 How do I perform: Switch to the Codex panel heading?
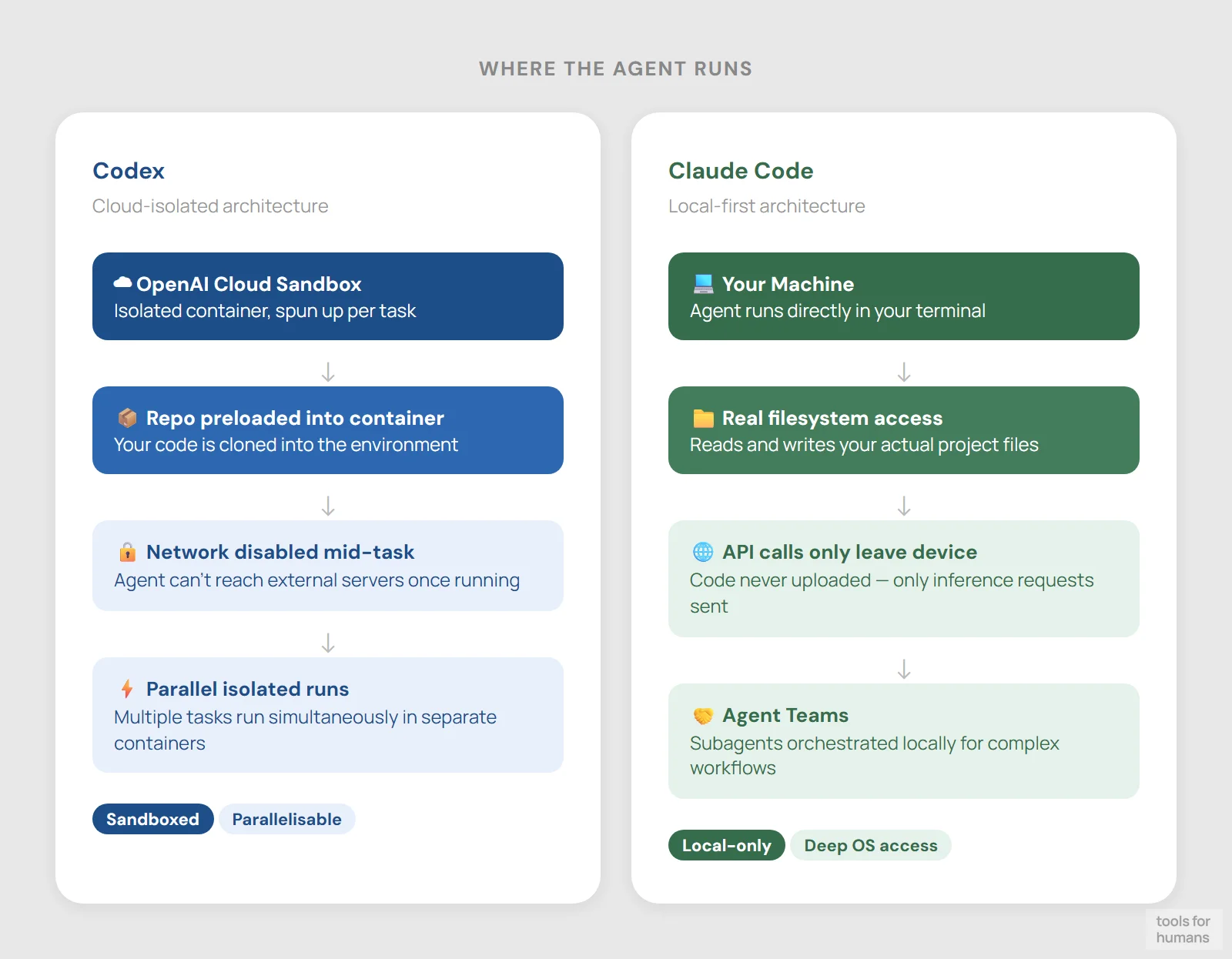pos(129,171)
